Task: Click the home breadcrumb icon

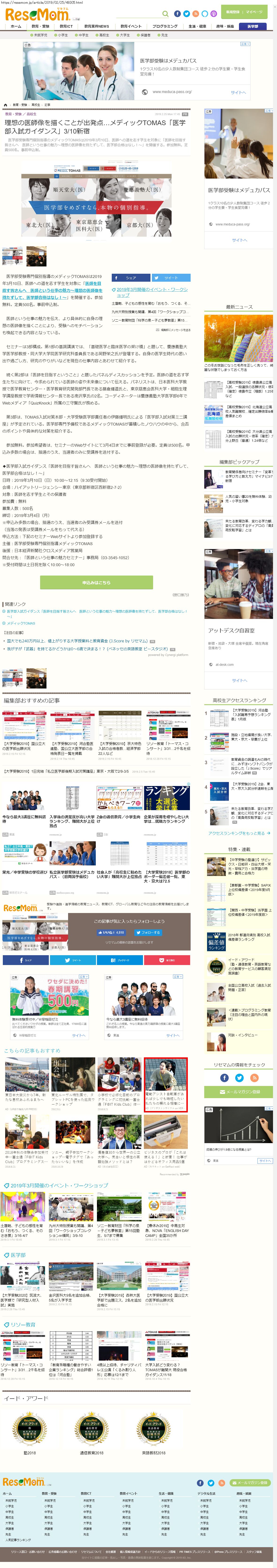Action: point(5,105)
